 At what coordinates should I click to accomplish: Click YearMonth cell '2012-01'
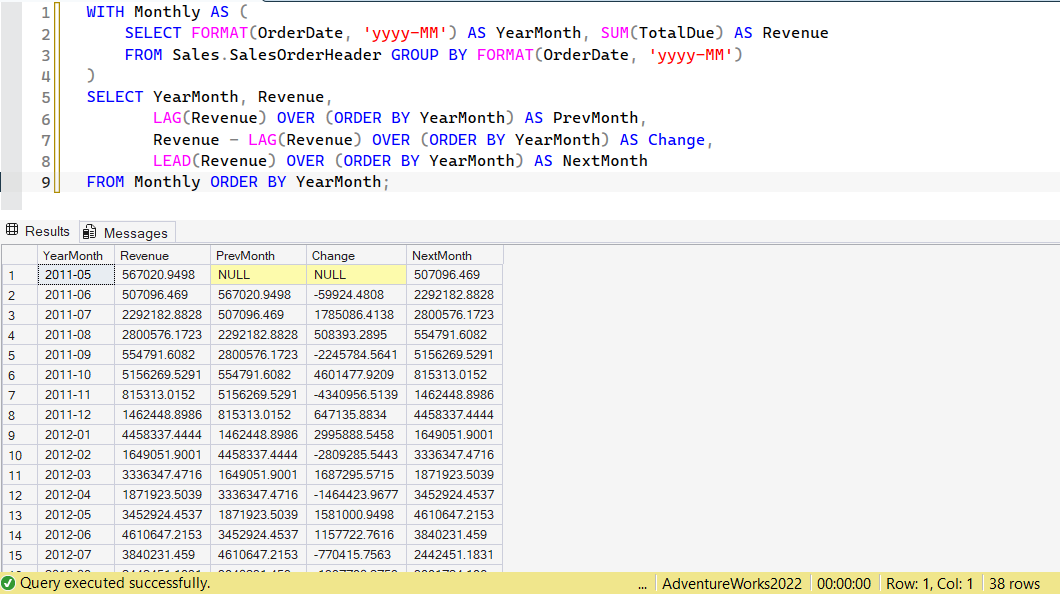pos(76,435)
